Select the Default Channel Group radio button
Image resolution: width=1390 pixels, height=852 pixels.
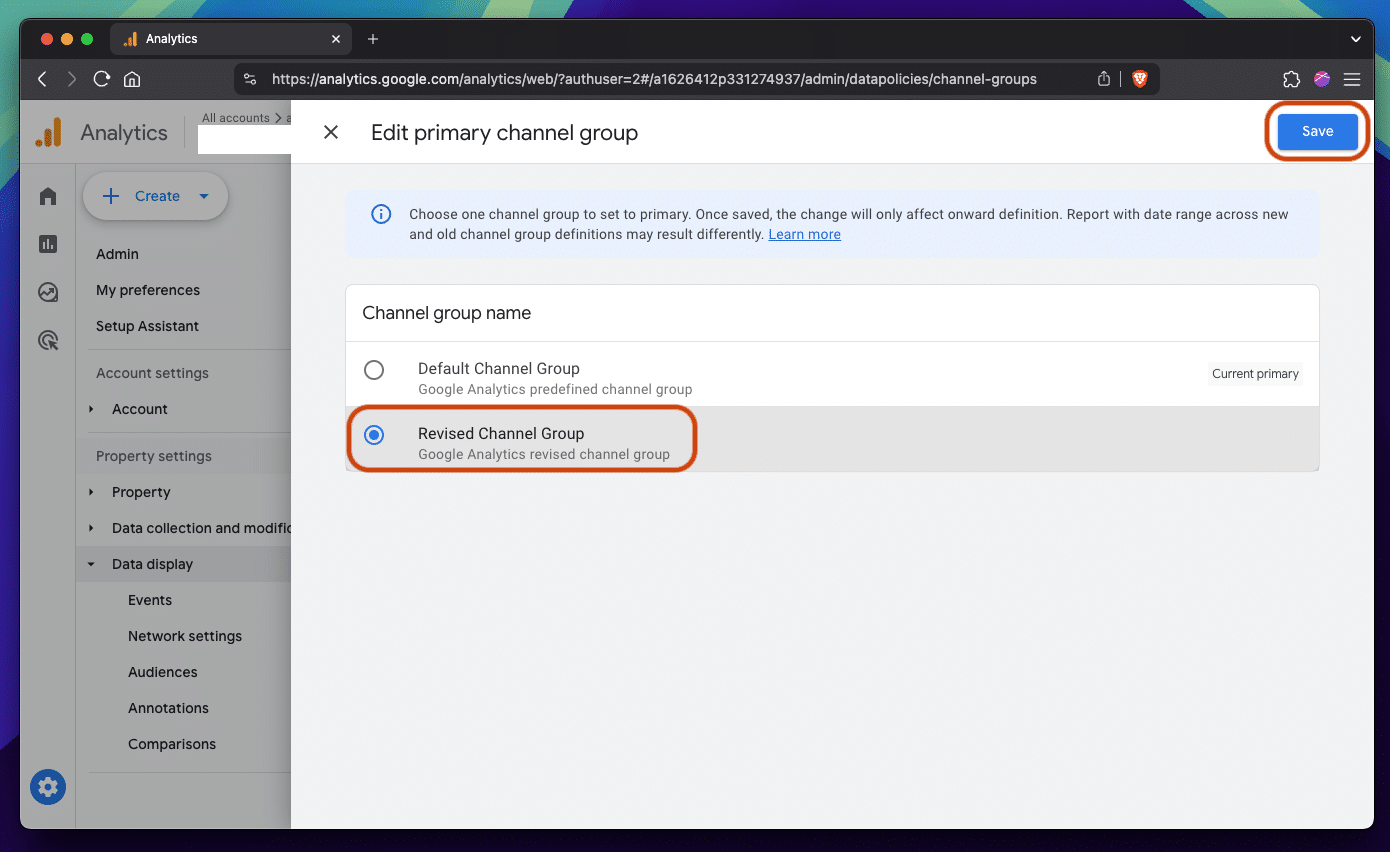coord(374,370)
